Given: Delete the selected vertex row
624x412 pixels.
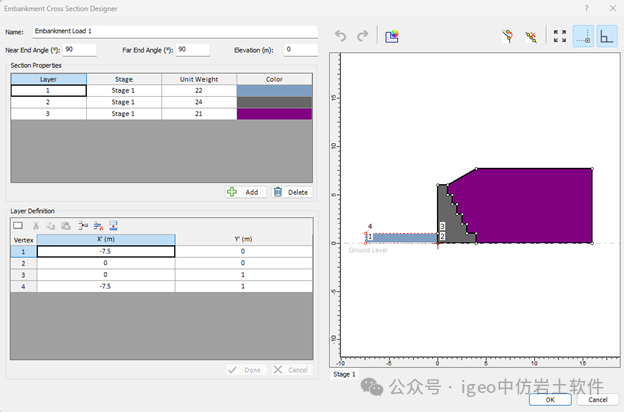Looking at the screenshot, I should point(98,226).
